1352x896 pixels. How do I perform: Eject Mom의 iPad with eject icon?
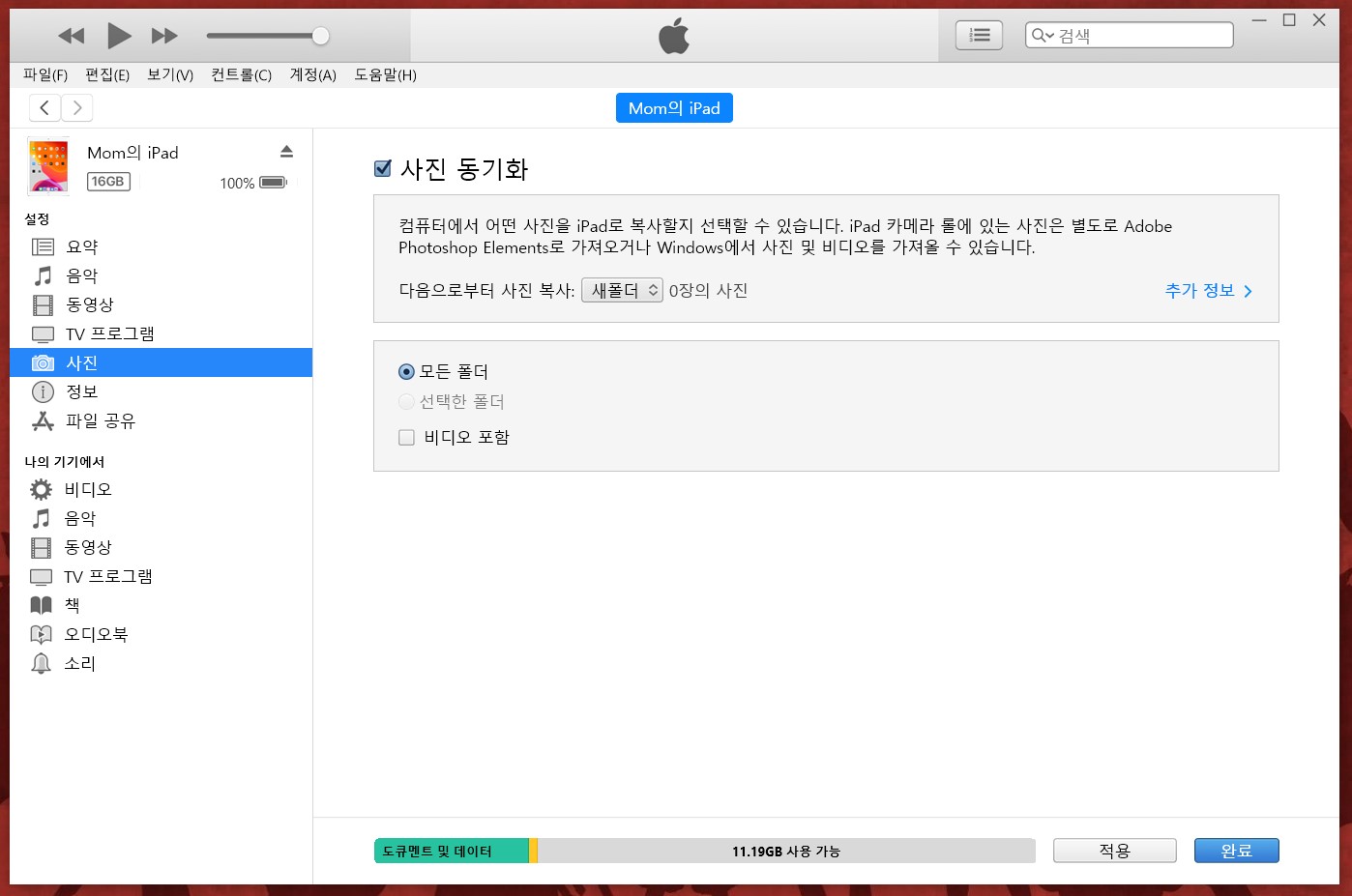pyautogui.click(x=286, y=151)
